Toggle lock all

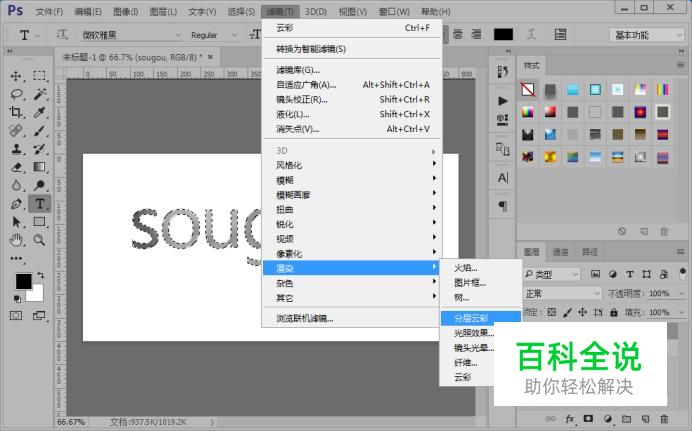click(614, 312)
